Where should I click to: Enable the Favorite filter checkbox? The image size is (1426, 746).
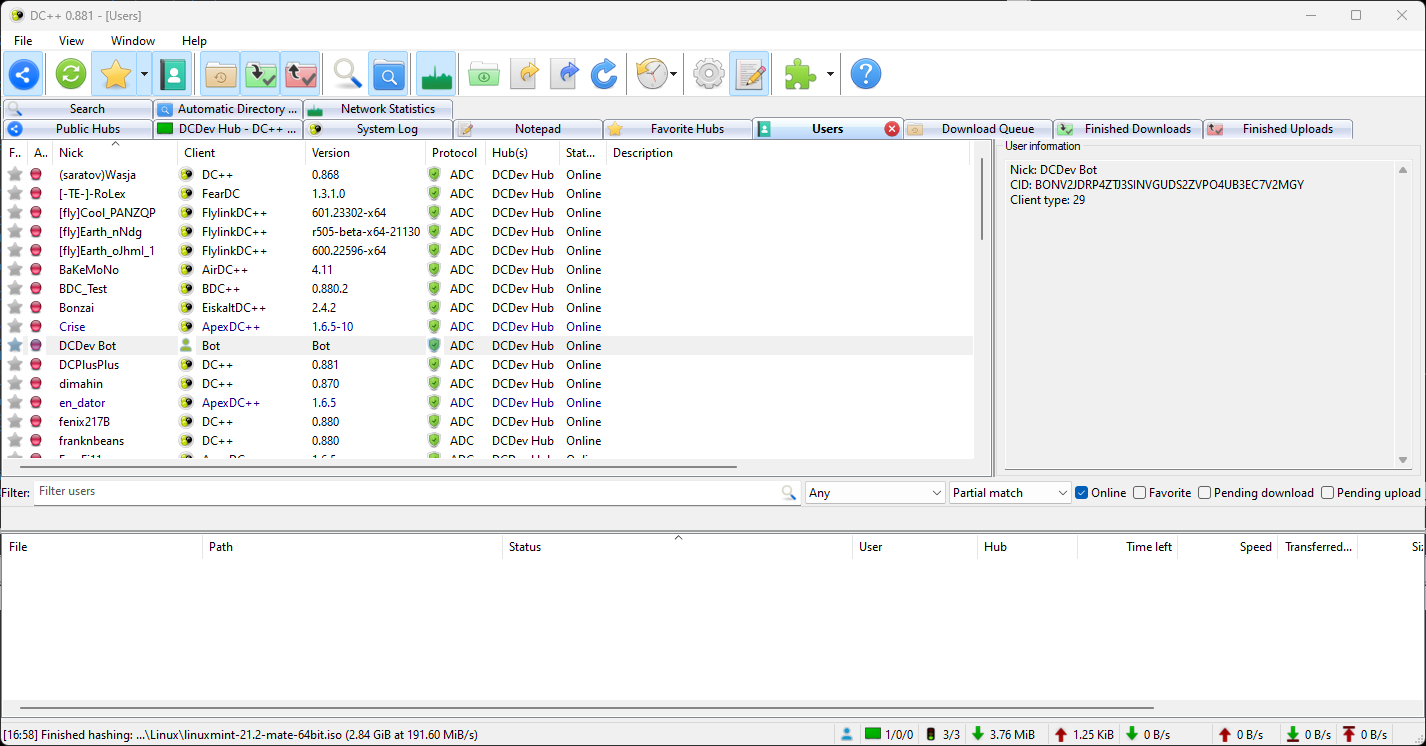tap(1139, 493)
